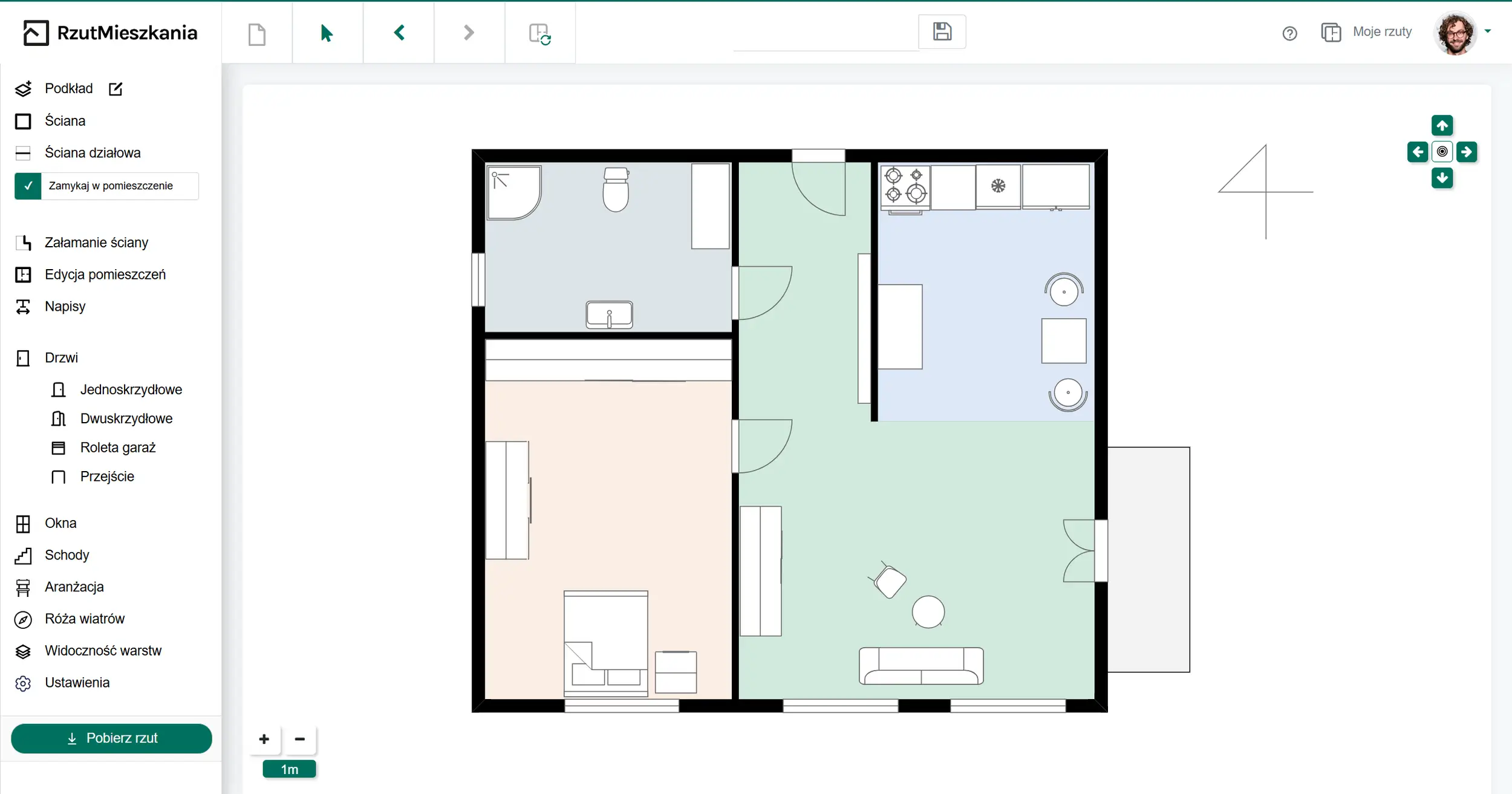
Task: Collapse the Drzwi section
Action: point(61,358)
